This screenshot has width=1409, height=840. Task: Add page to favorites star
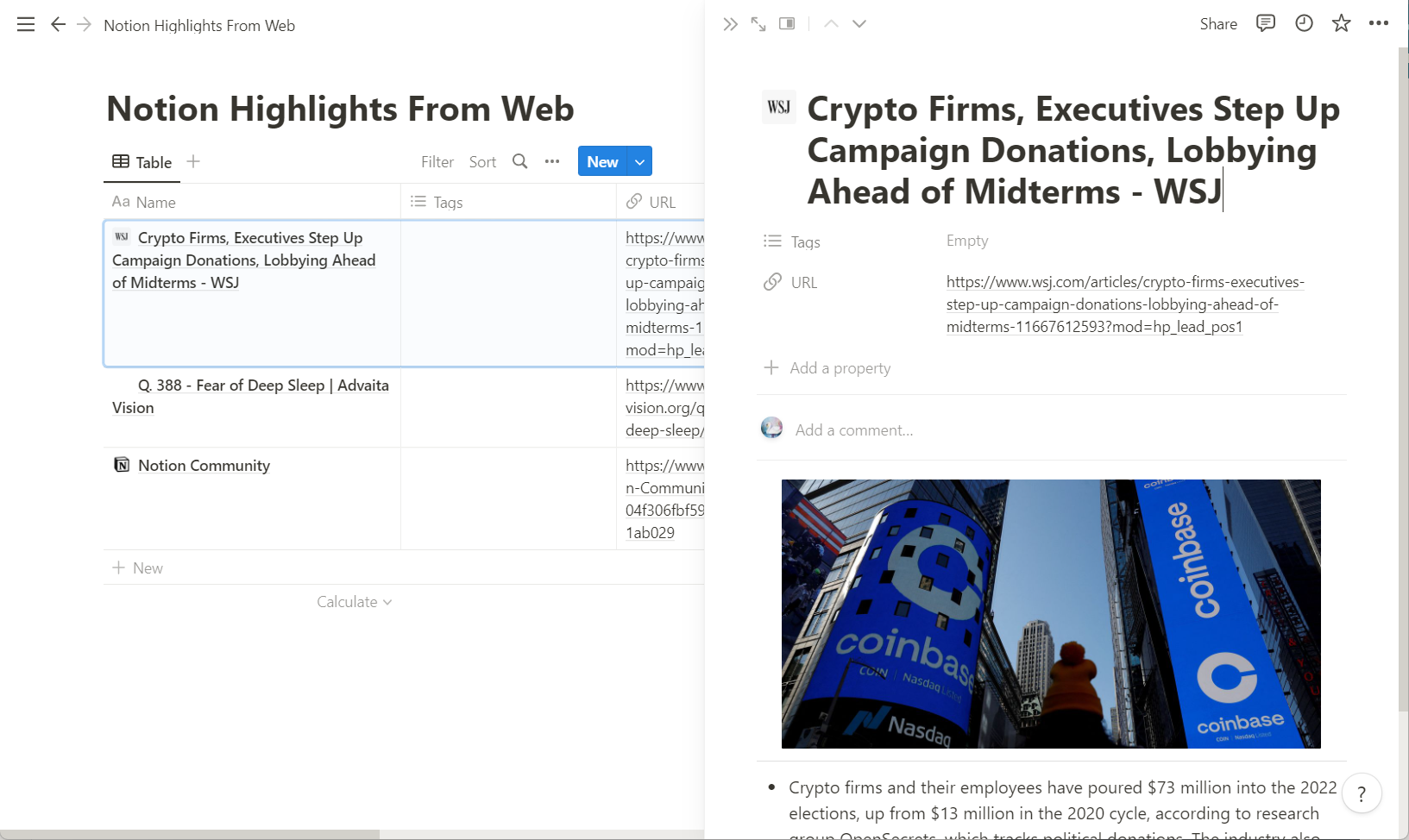point(1341,23)
